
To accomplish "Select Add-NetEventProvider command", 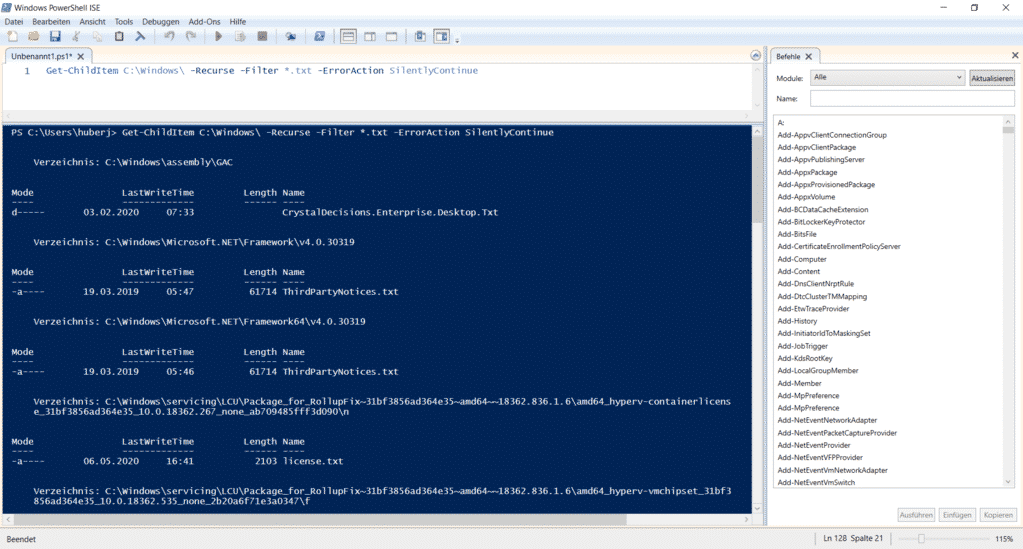I will click(814, 445).
